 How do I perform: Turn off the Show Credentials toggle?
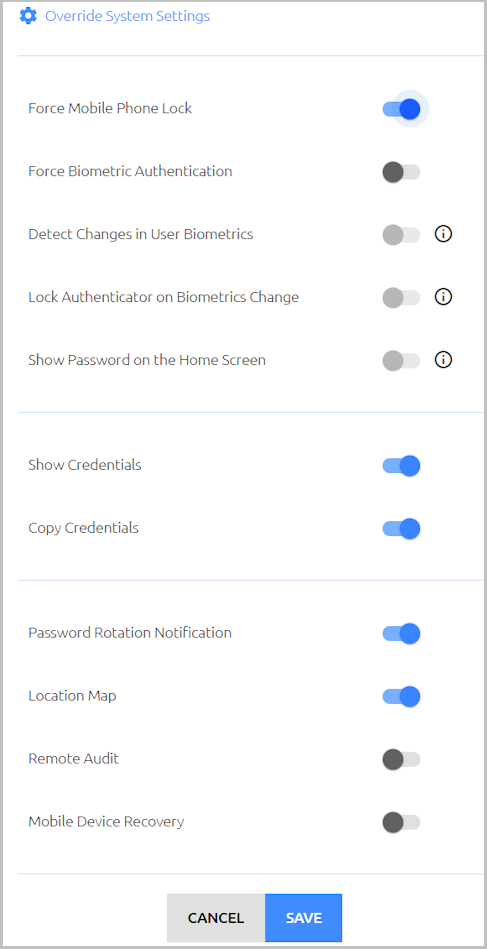point(401,466)
